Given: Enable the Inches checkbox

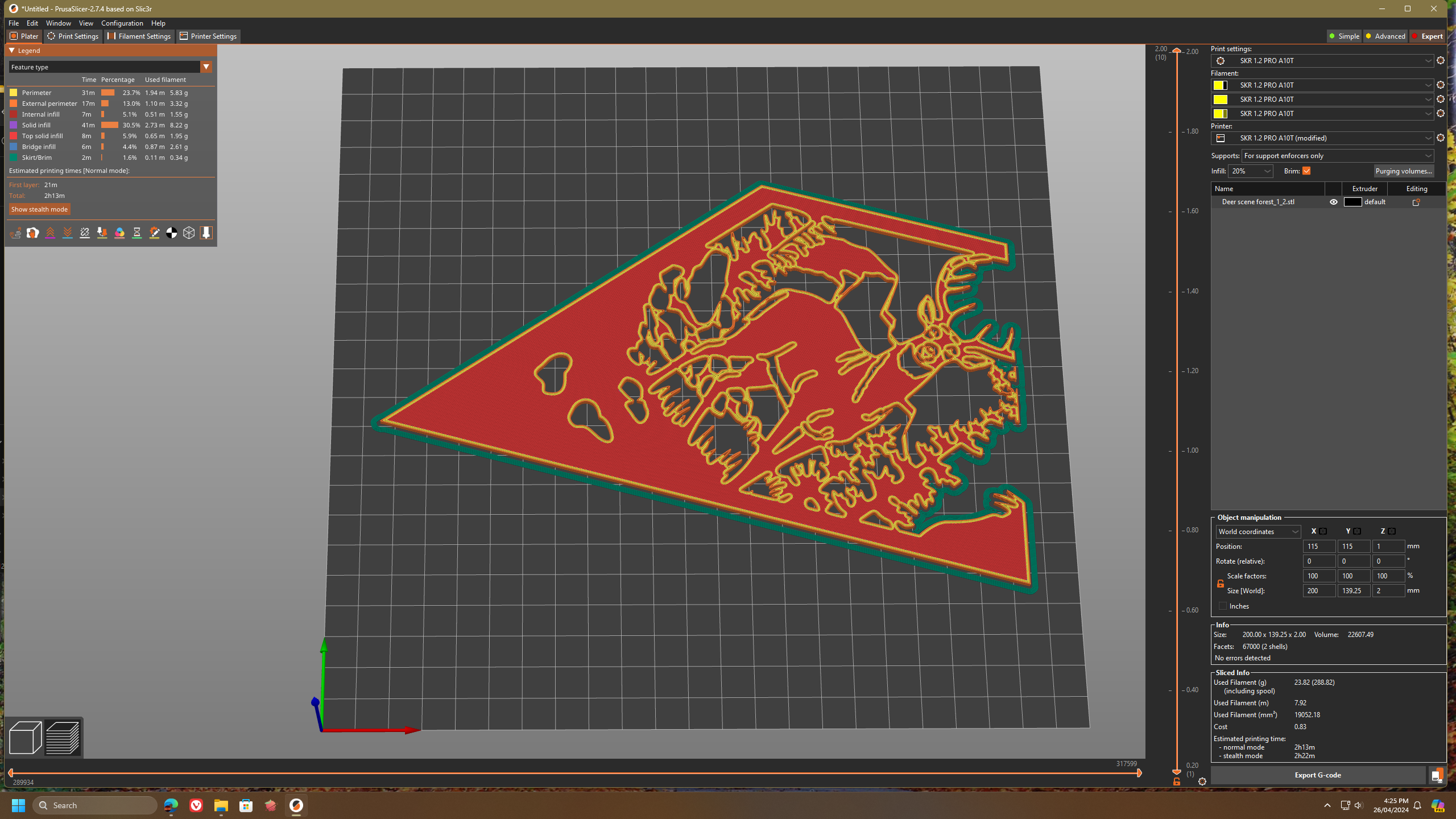Looking at the screenshot, I should (x=1223, y=606).
